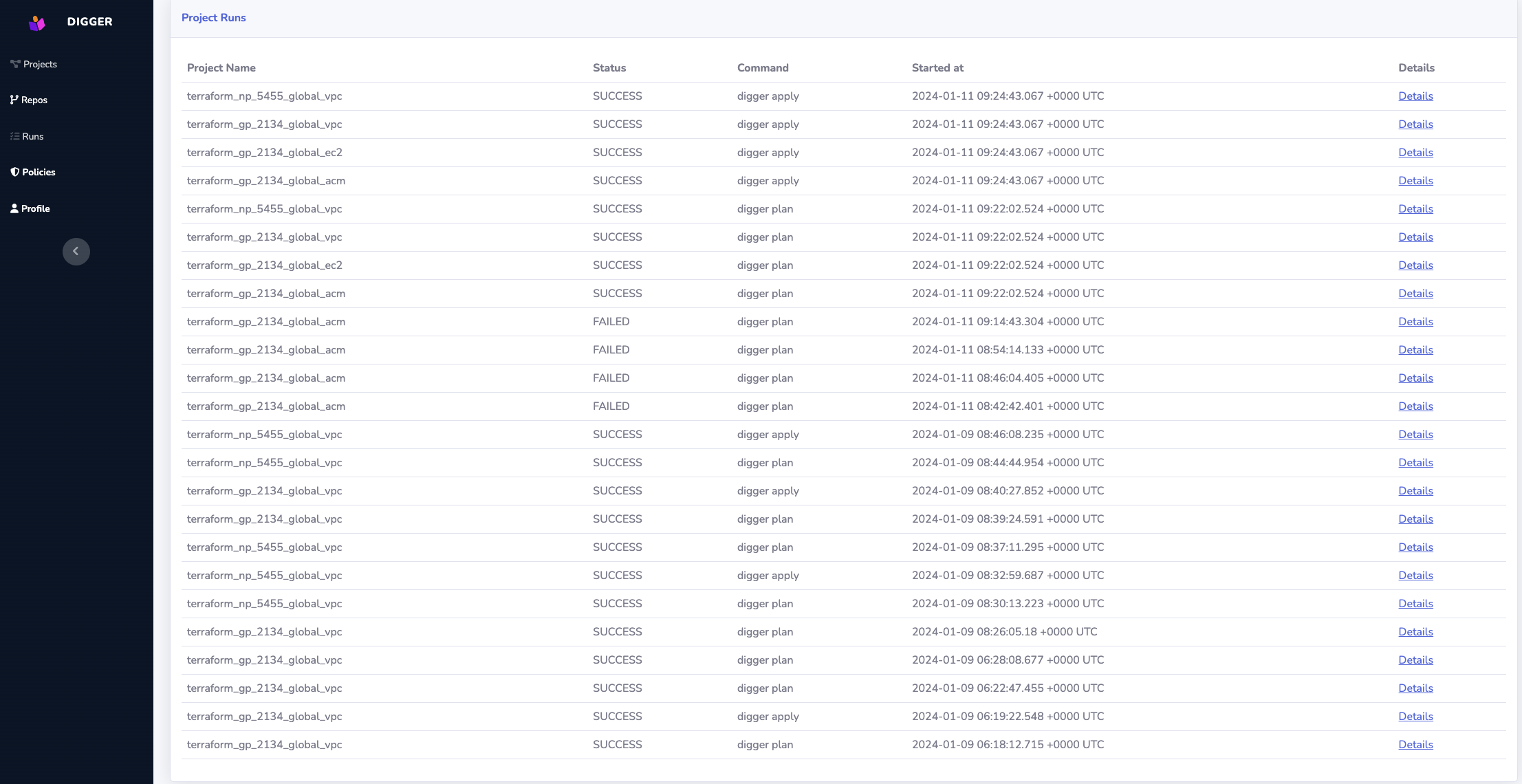This screenshot has height=784, width=1522.
Task: Click the Digger logo icon
Action: [x=37, y=23]
